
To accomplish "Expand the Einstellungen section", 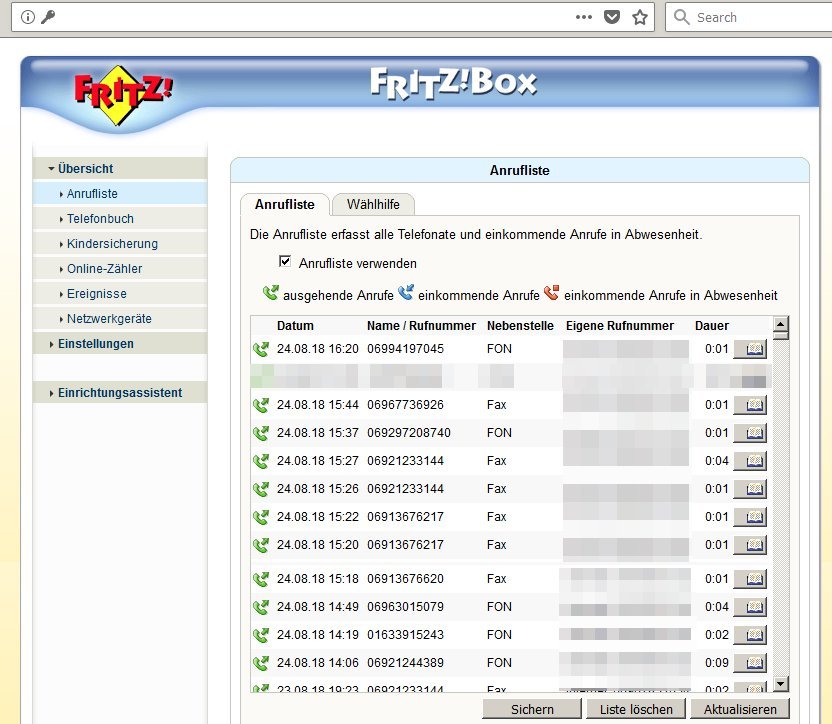I will pyautogui.click(x=120, y=344).
